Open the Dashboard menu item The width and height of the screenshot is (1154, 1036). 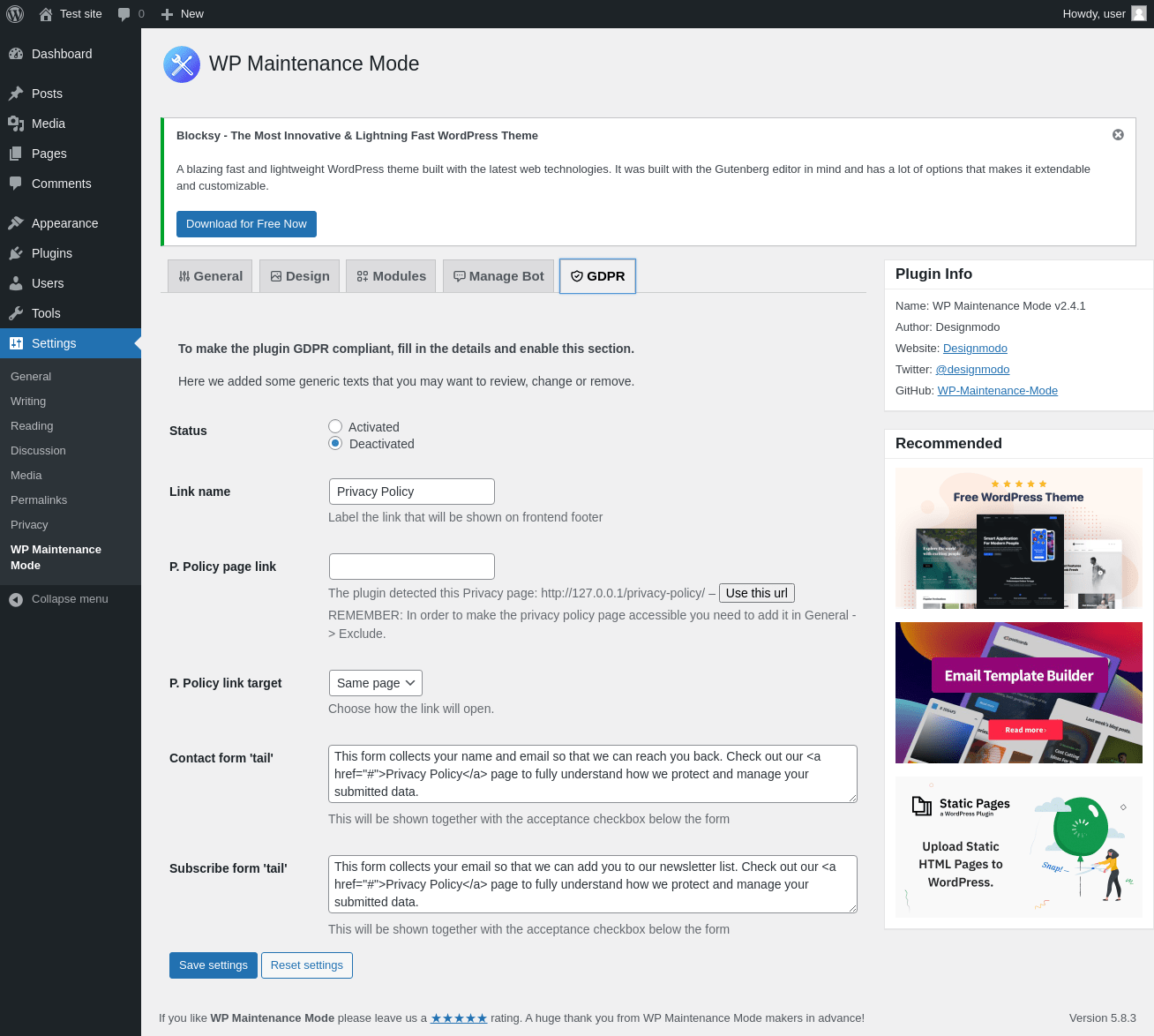(x=71, y=54)
